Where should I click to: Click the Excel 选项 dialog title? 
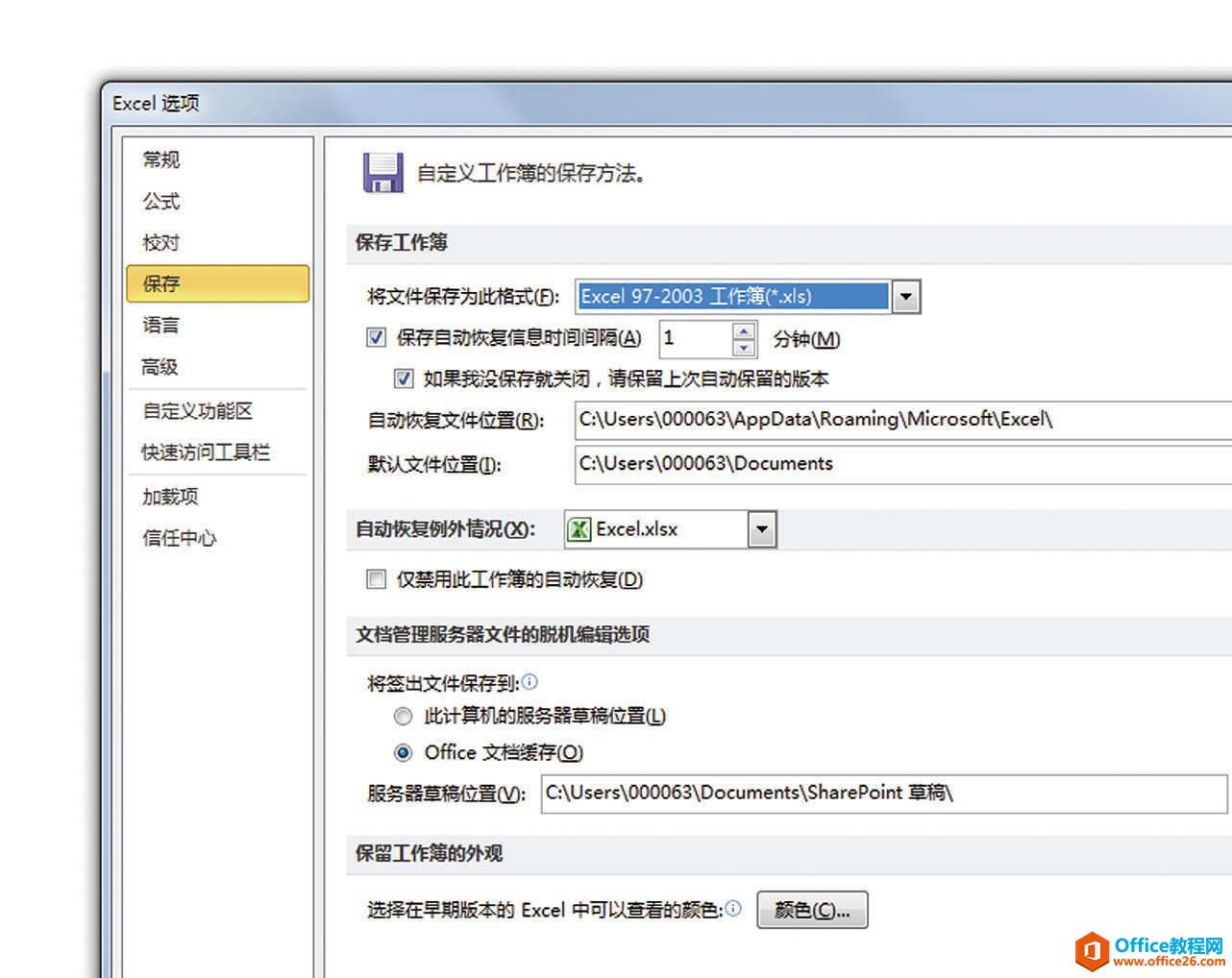pyautogui.click(x=156, y=103)
